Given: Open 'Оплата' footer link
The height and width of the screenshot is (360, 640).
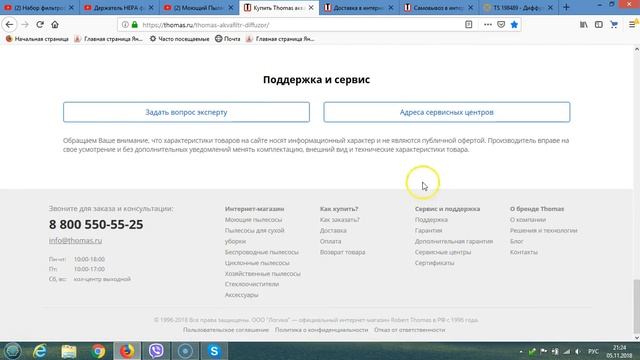Looking at the screenshot, I should pyautogui.click(x=331, y=241).
